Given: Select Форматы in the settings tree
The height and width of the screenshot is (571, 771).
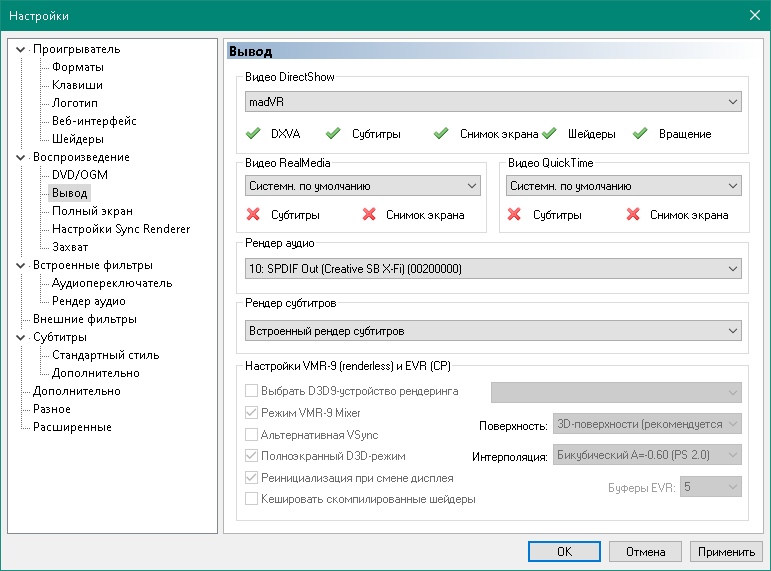Looking at the screenshot, I should (x=78, y=67).
